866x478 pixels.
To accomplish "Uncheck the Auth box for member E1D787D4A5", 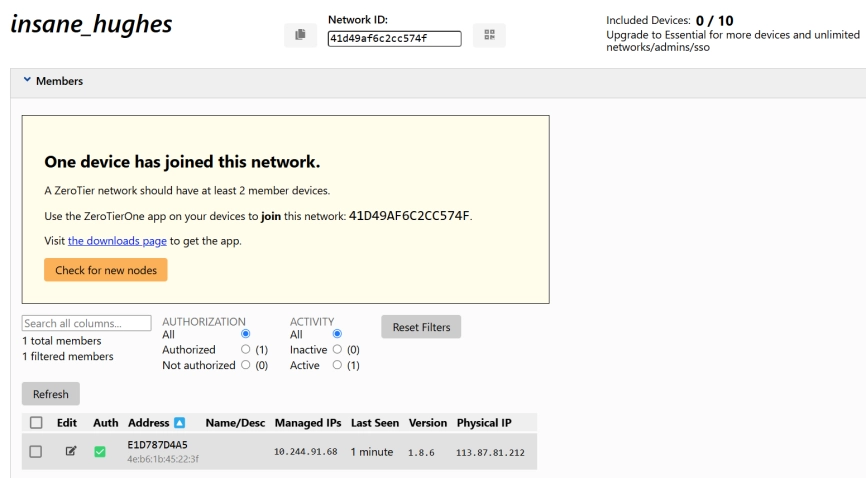I will (100, 452).
